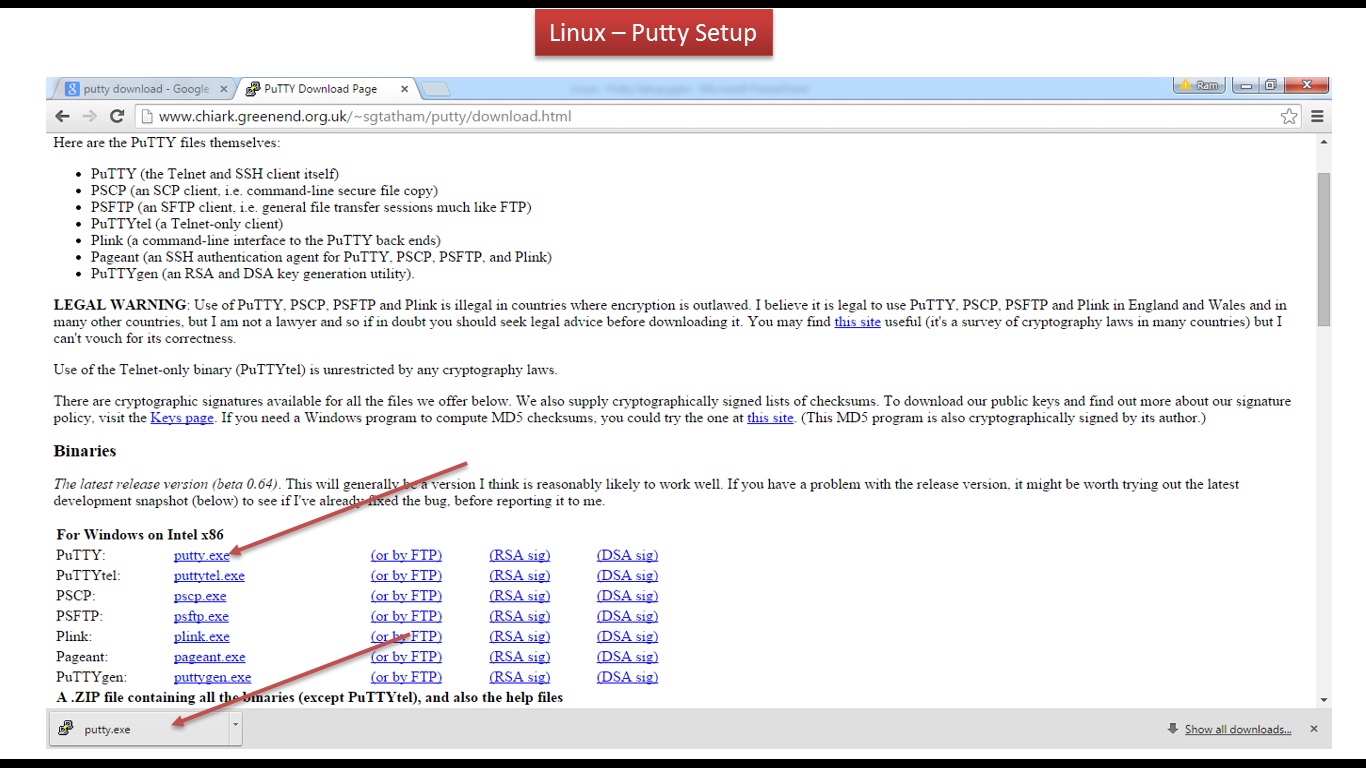Switch to the 'putty download - Google' tab

tap(143, 89)
